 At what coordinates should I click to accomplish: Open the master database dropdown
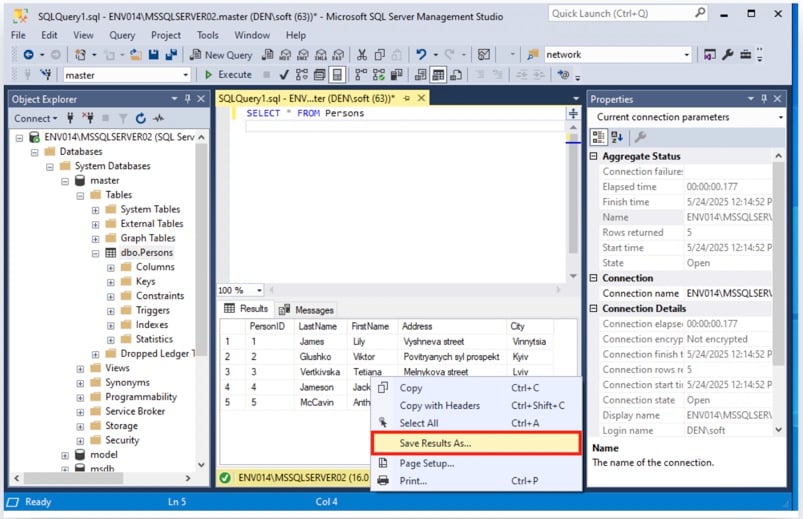185,75
